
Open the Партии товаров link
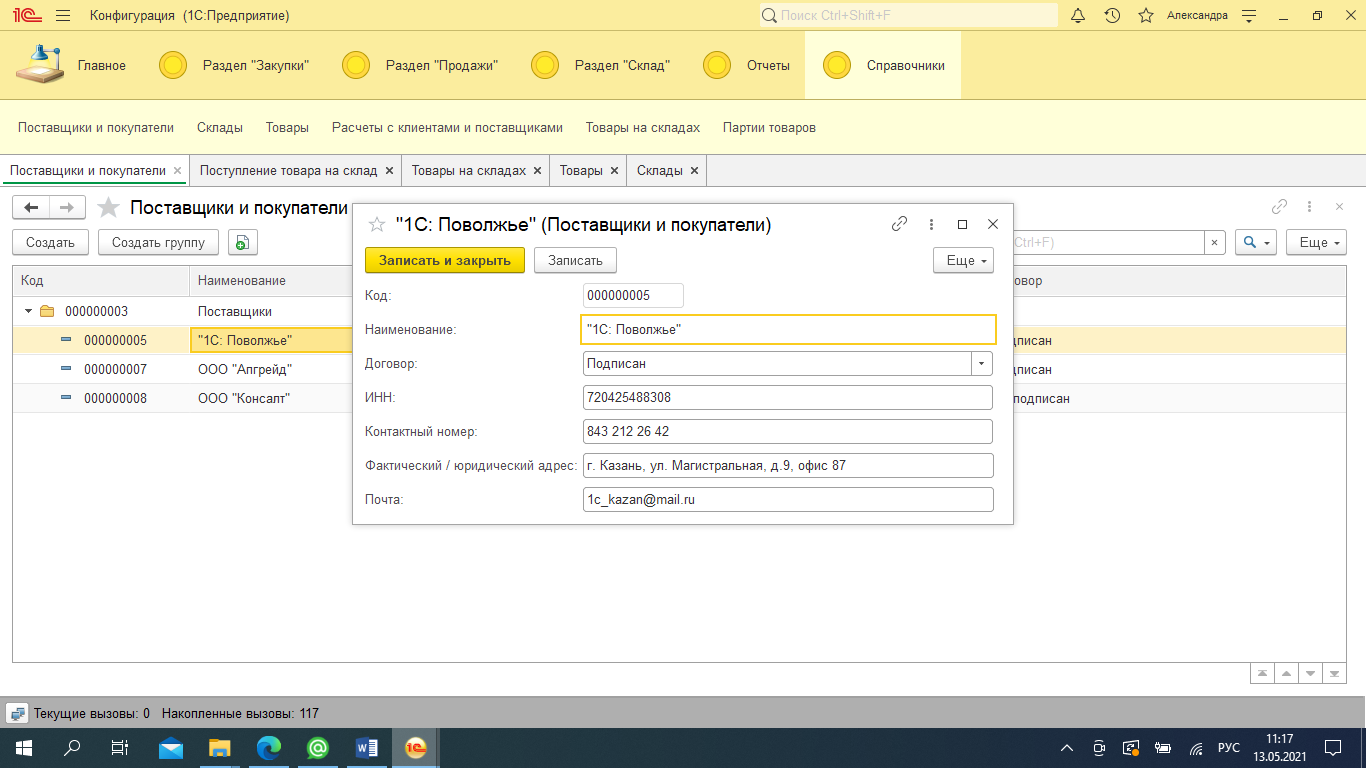click(769, 127)
